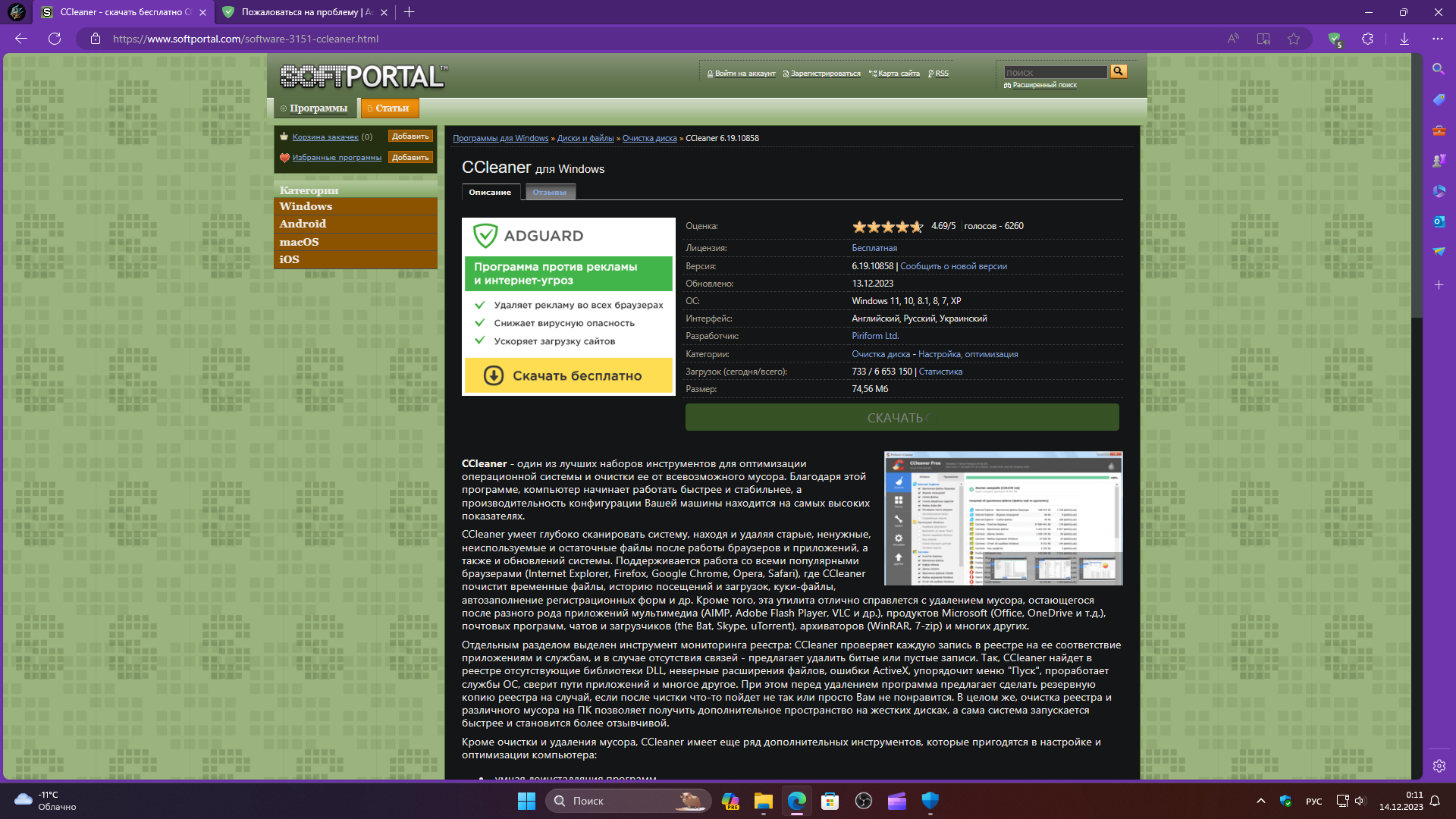This screenshot has height=819, width=1456.
Task: Switch to the Отзывы tab
Action: (x=549, y=193)
